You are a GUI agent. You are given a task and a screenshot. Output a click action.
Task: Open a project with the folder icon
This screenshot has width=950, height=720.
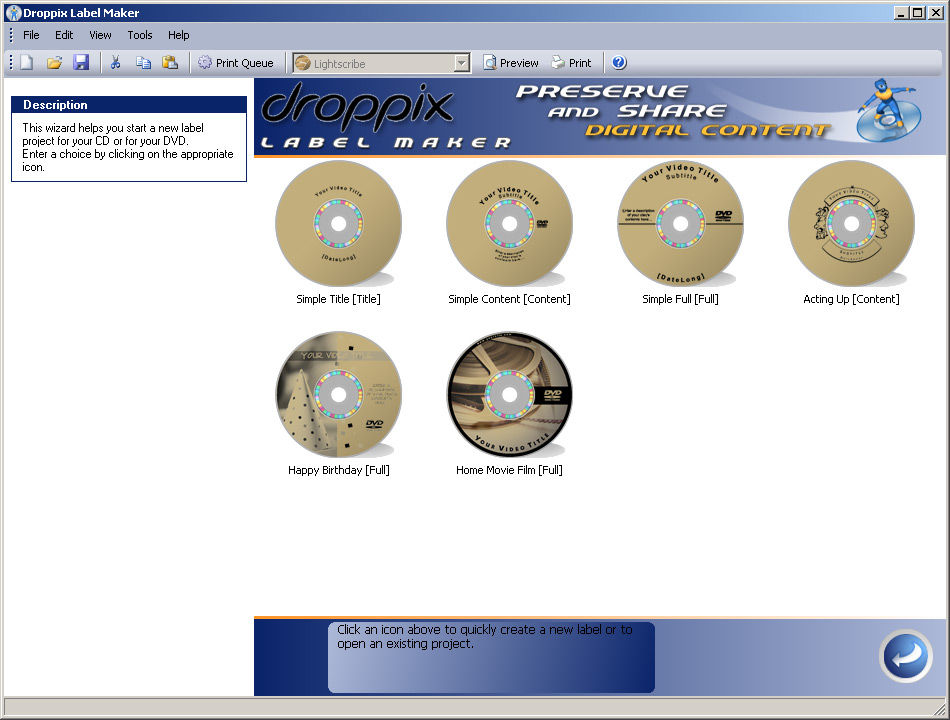point(55,62)
